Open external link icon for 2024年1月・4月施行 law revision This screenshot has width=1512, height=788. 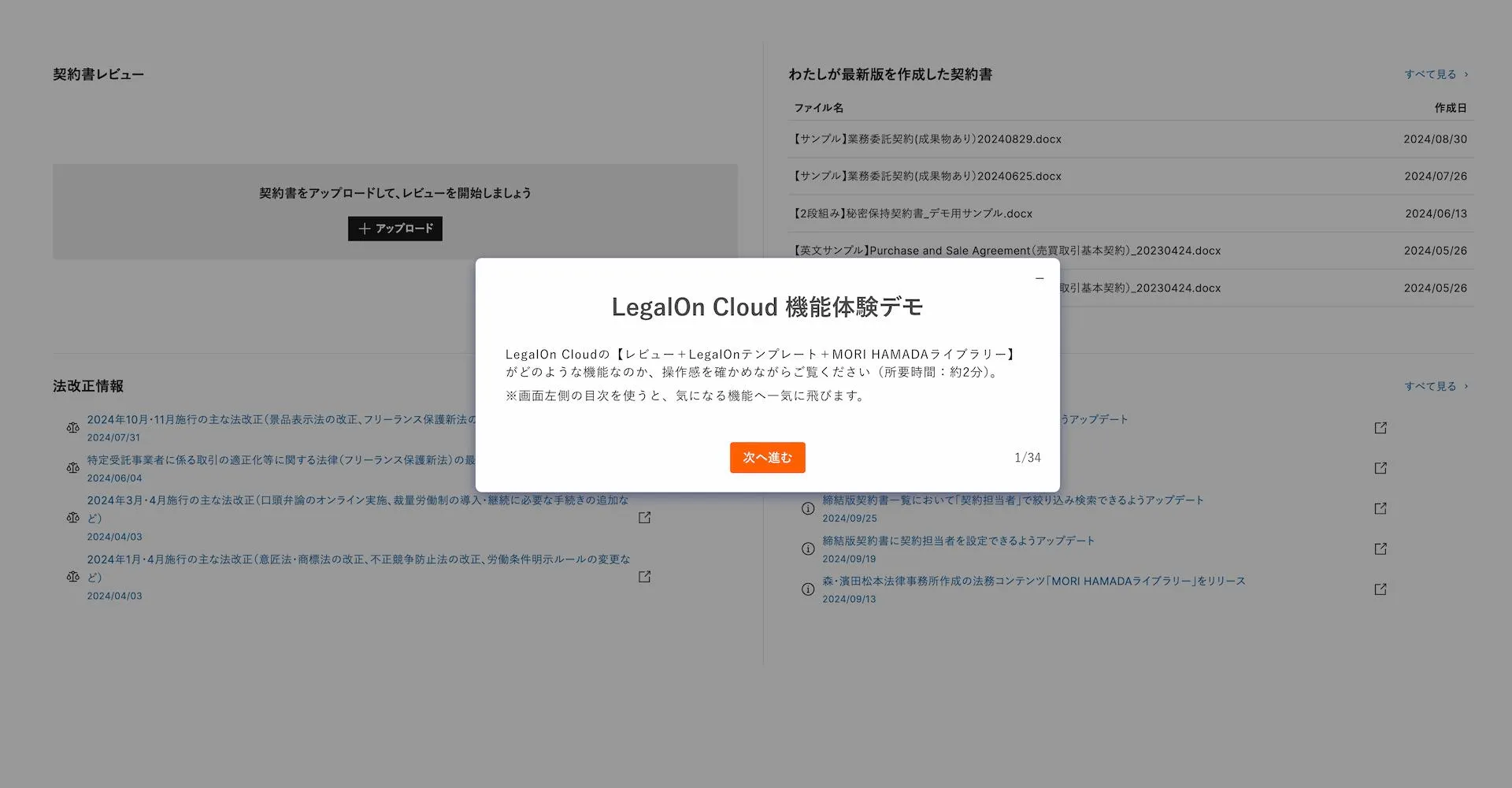(644, 577)
